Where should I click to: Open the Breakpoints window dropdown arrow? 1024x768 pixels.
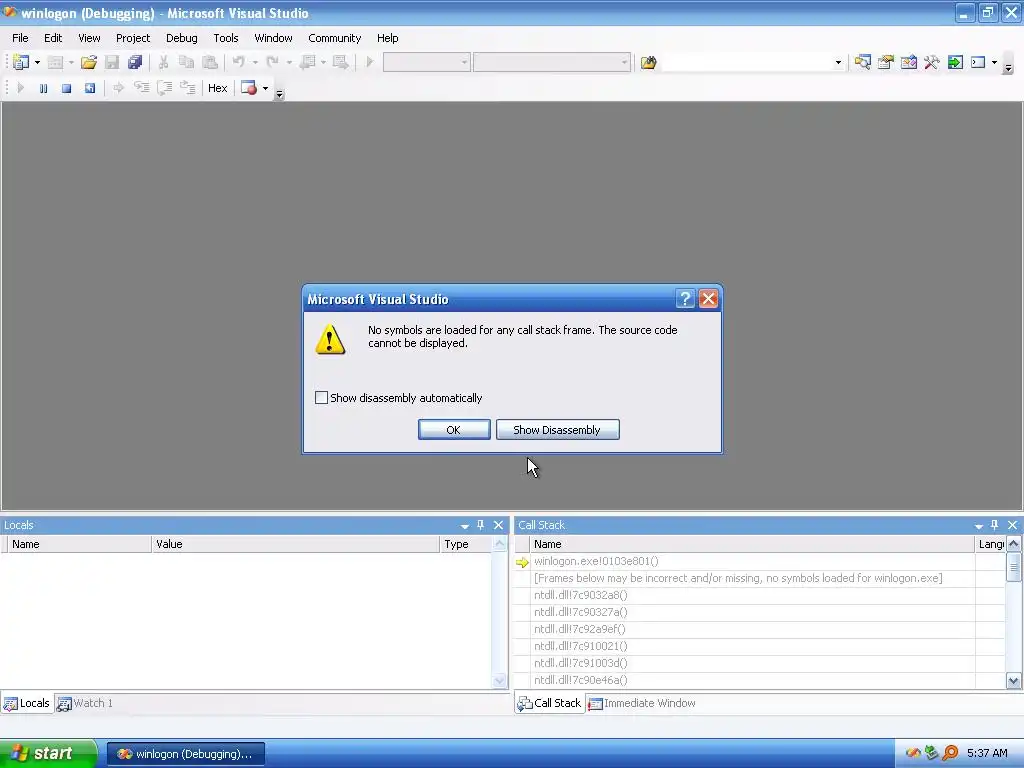(x=265, y=88)
